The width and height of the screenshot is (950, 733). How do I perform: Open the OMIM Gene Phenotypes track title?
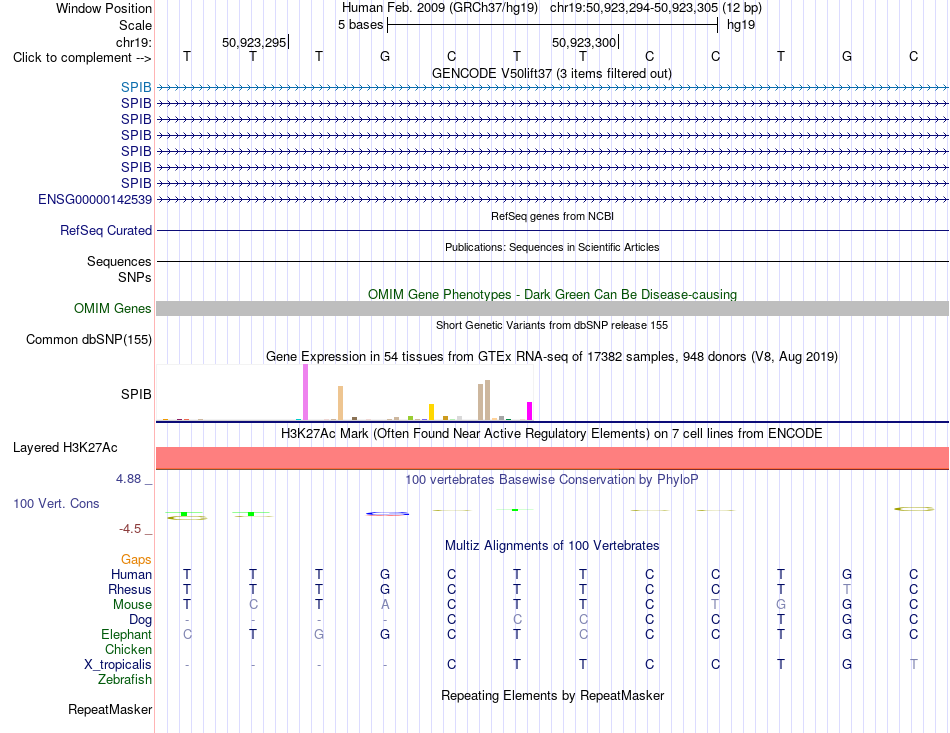coord(553,294)
